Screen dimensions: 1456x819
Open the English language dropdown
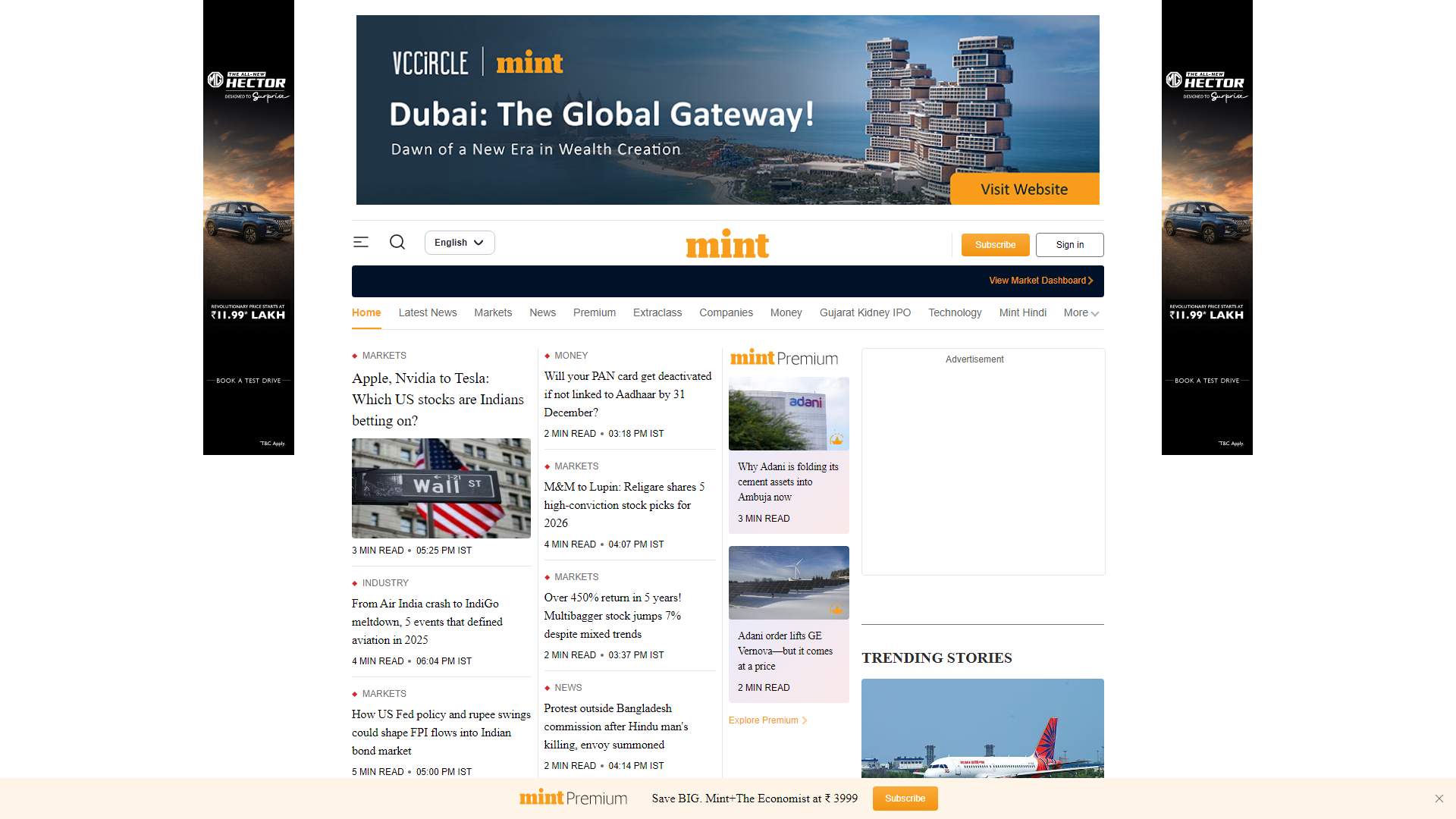[459, 243]
